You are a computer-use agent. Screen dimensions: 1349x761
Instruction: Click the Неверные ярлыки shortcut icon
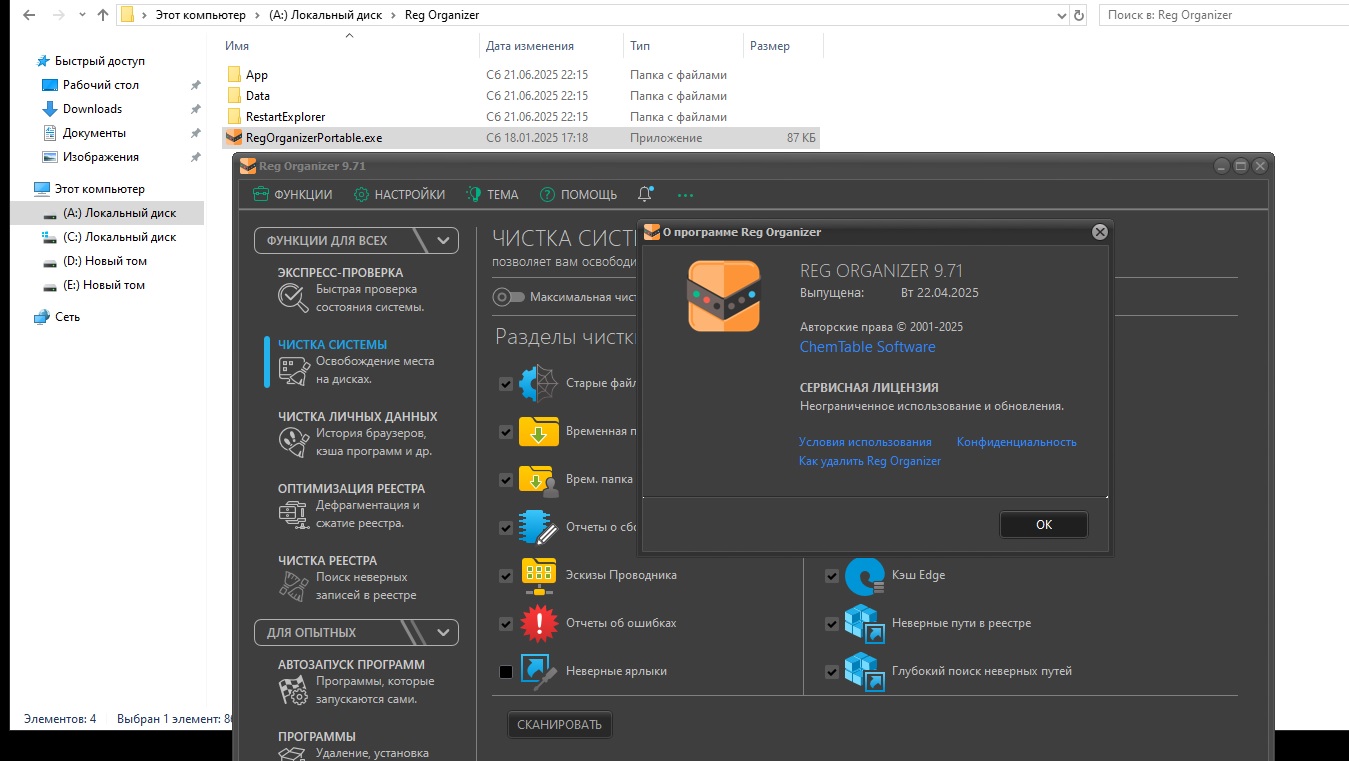[x=538, y=671]
